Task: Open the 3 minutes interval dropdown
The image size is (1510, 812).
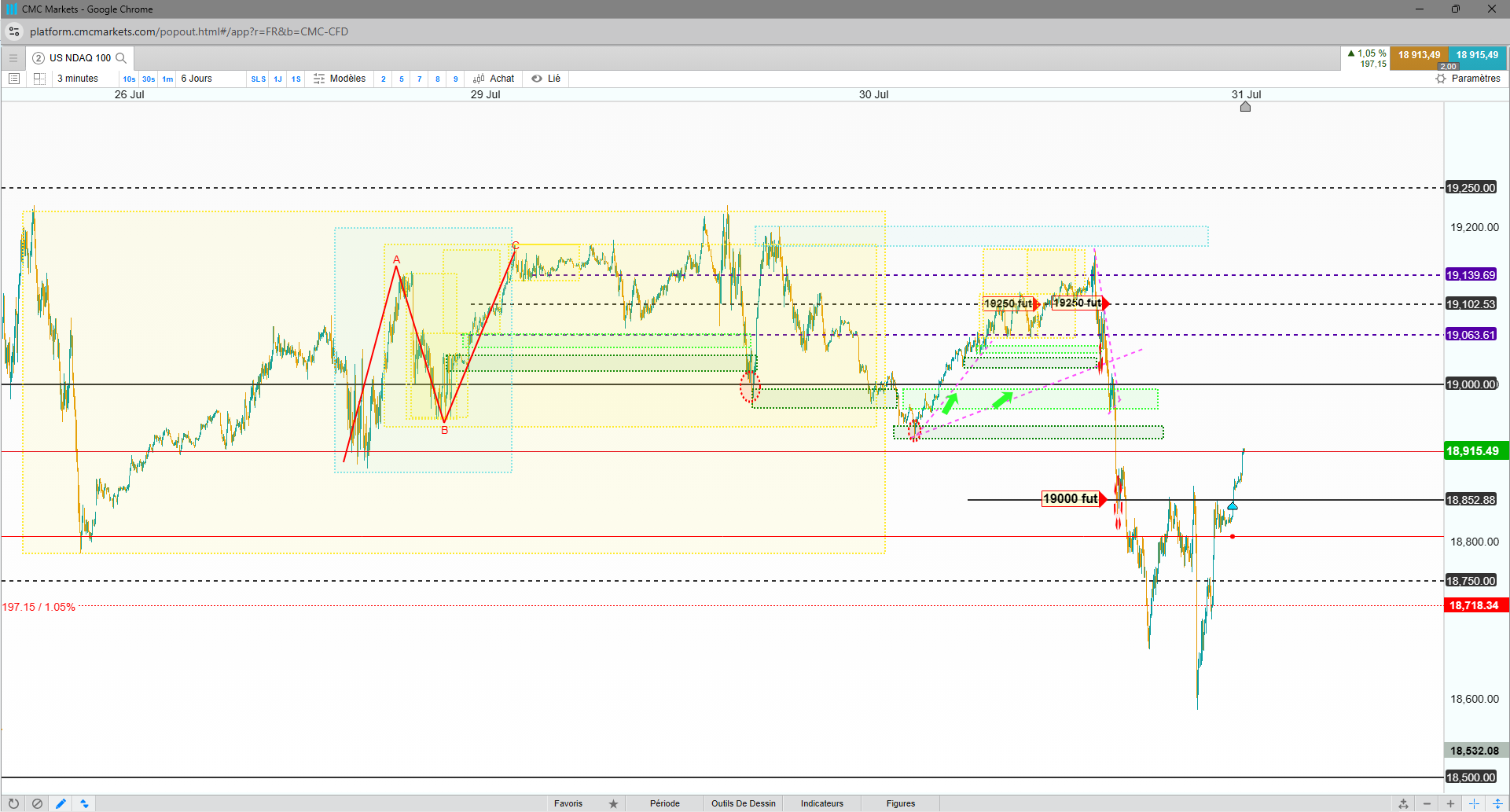Action: pos(78,79)
